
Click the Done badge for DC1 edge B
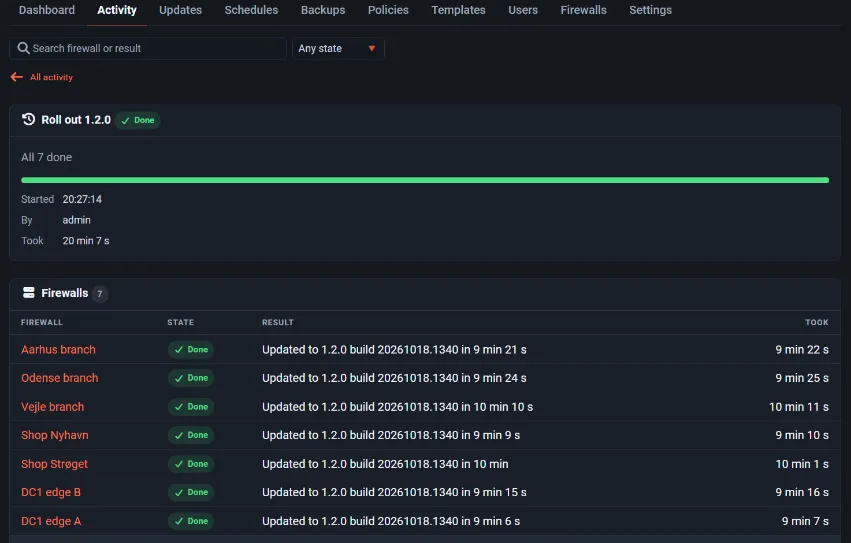point(191,492)
